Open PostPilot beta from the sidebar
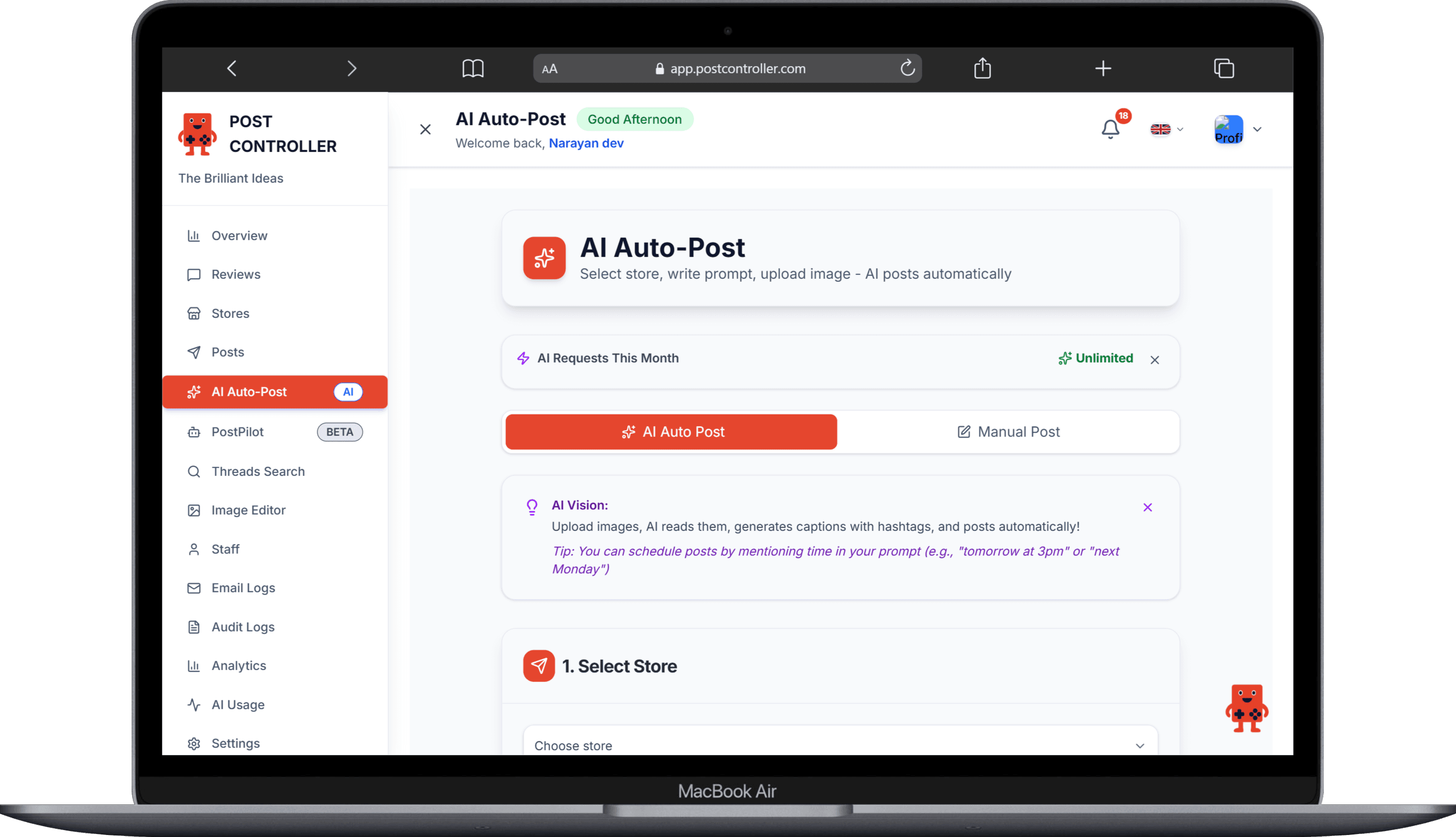 click(237, 432)
